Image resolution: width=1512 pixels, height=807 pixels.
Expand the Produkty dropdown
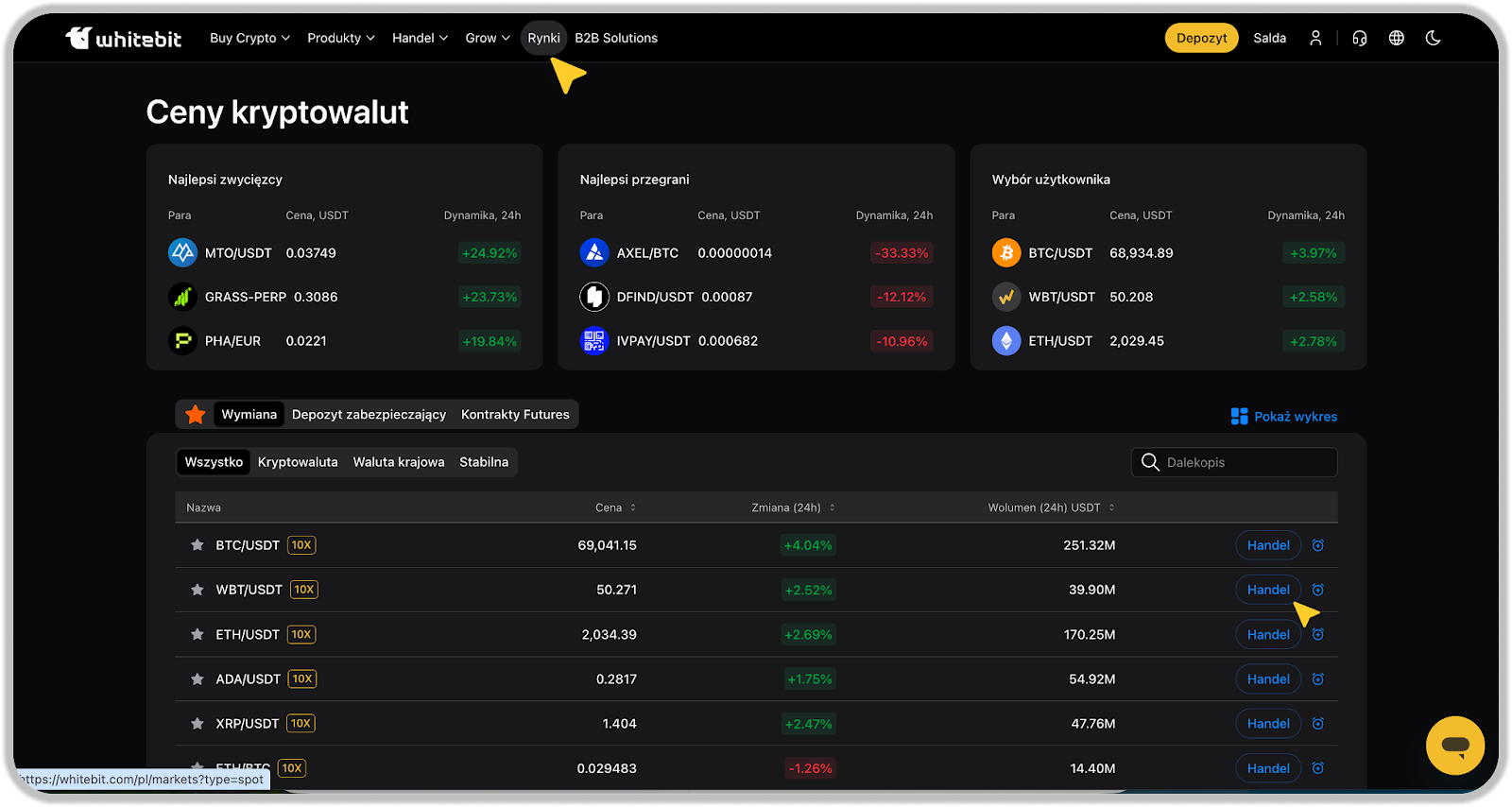(340, 38)
